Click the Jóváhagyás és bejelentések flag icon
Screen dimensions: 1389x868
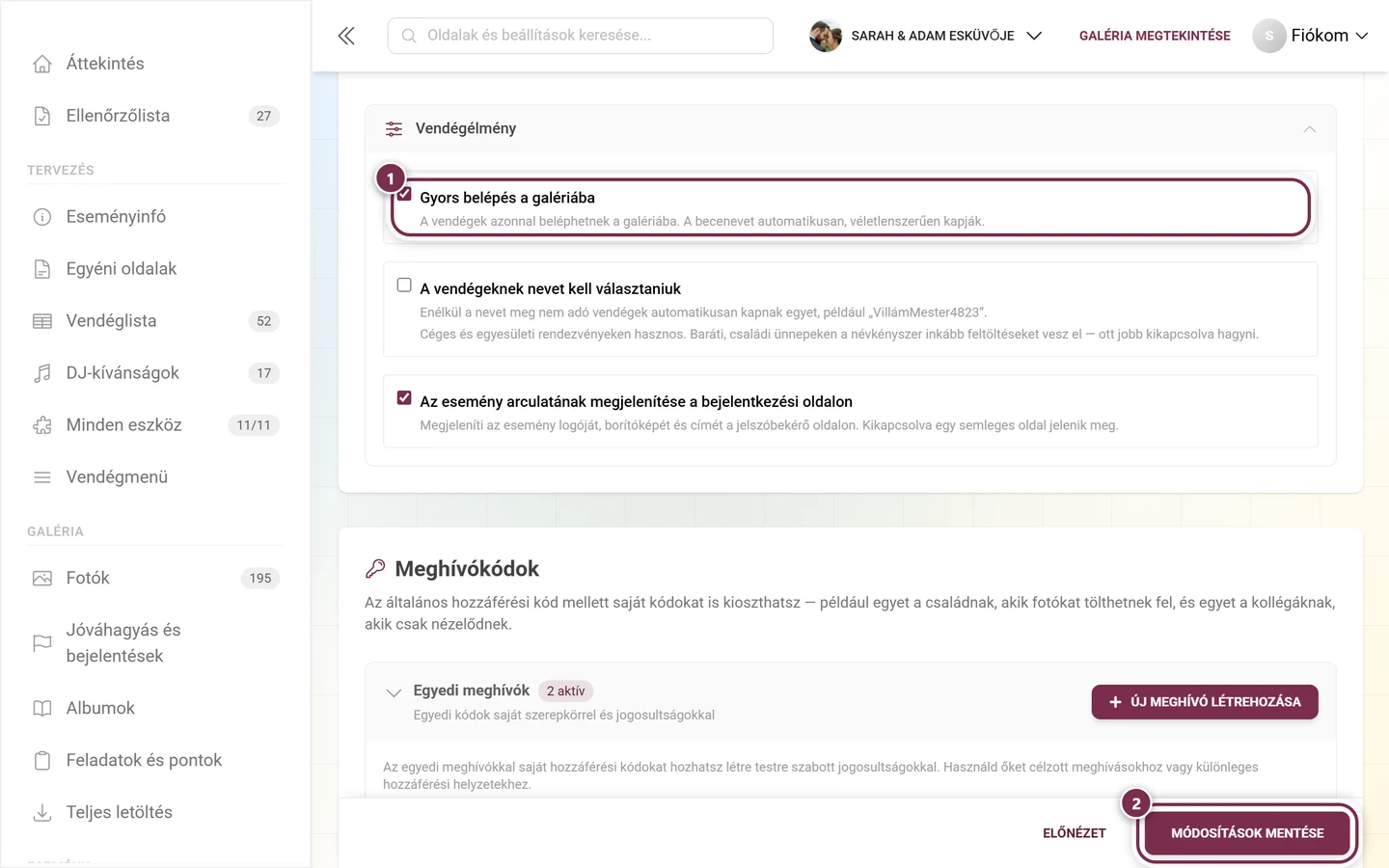click(42, 643)
